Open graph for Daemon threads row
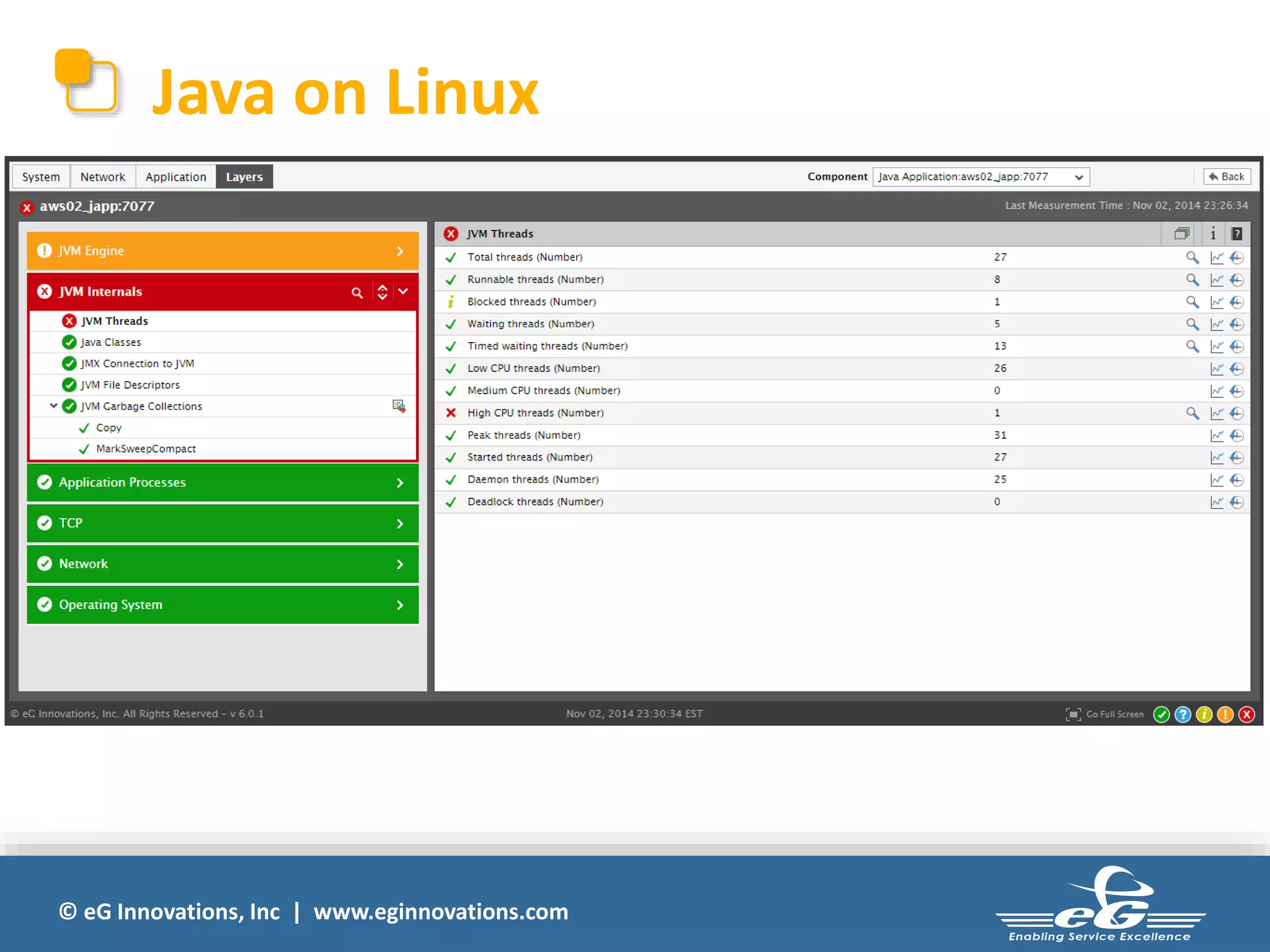Viewport: 1270px width, 952px height. tap(1217, 480)
